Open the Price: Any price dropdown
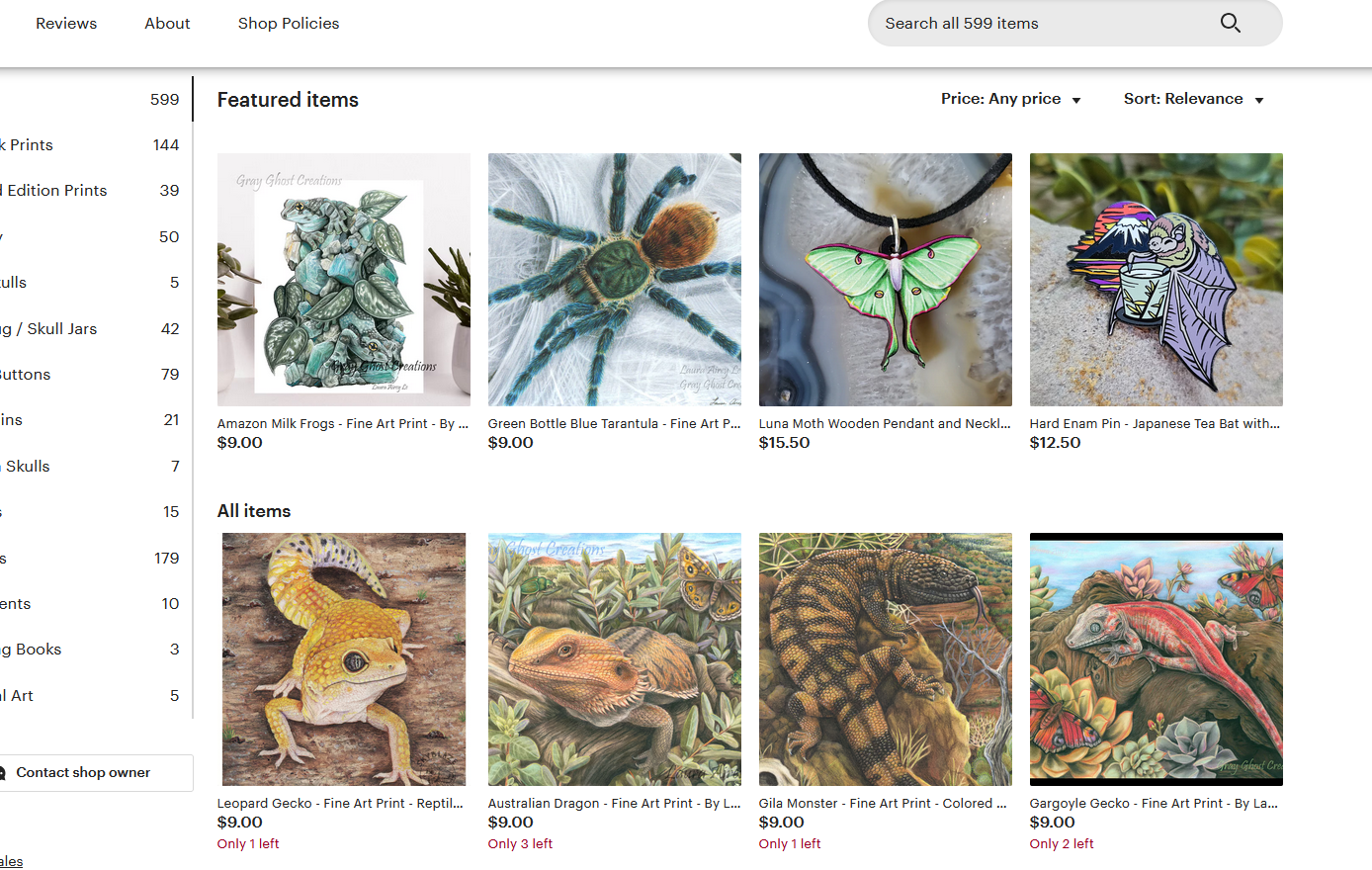 click(x=1010, y=99)
